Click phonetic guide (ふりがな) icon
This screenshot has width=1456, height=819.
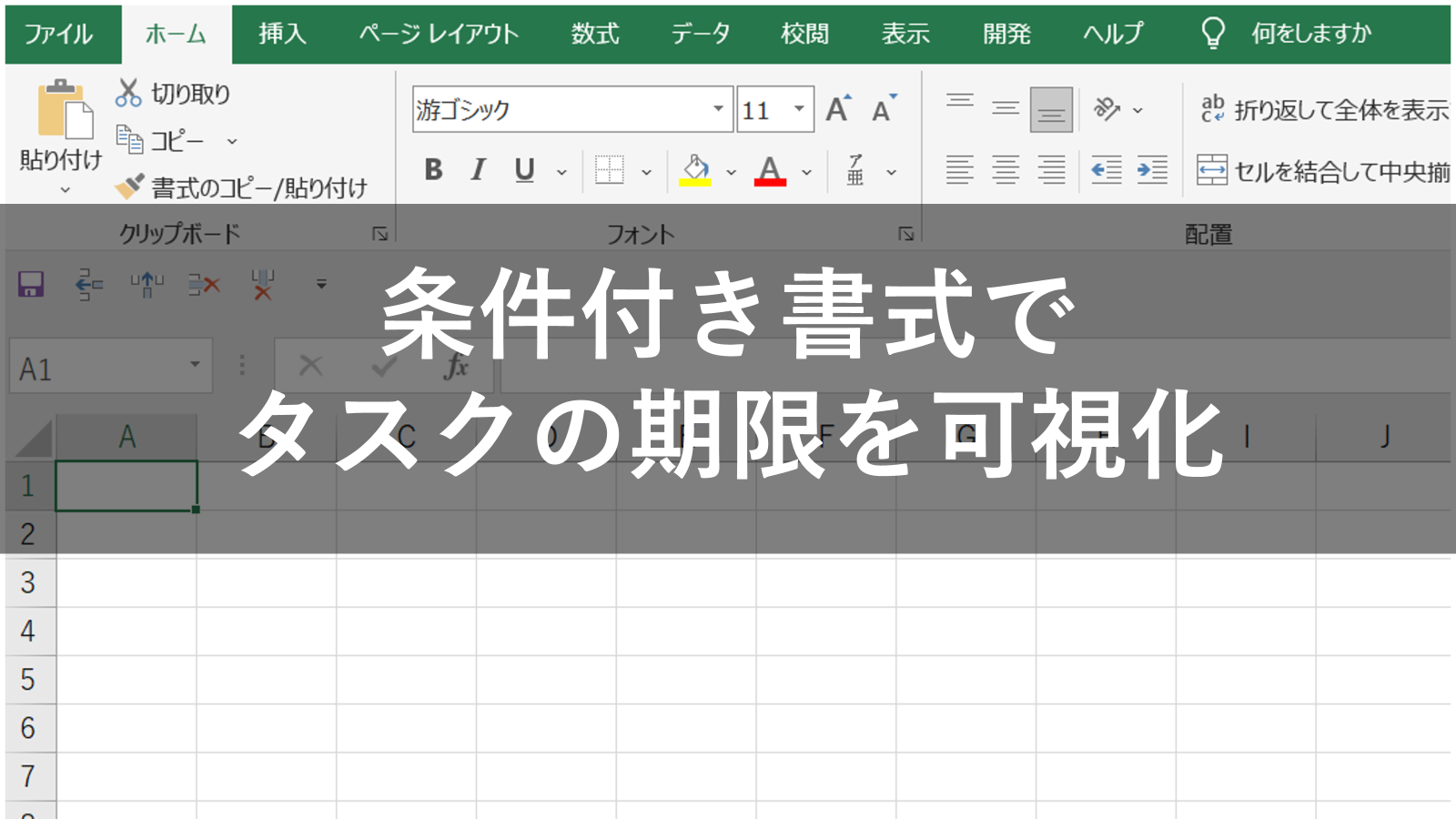(x=855, y=170)
